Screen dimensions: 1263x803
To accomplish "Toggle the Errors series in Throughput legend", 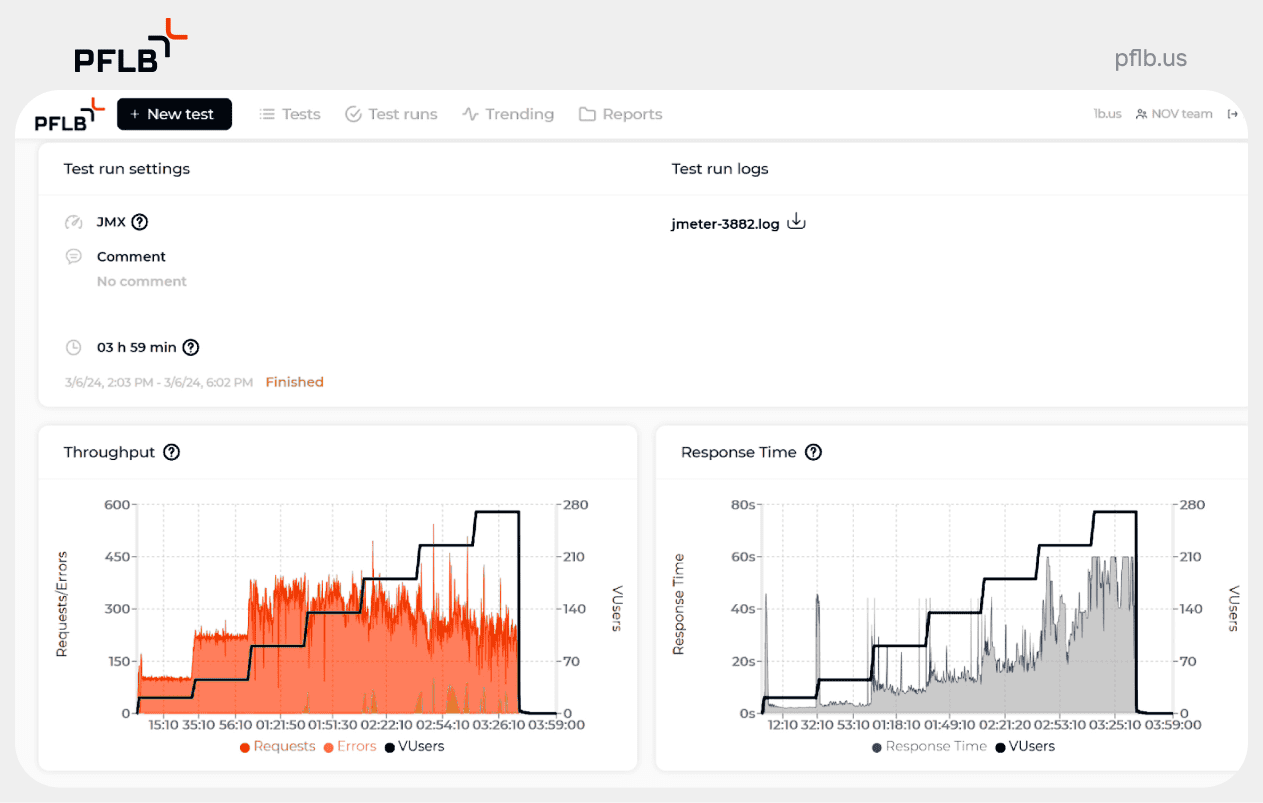I will coord(350,746).
